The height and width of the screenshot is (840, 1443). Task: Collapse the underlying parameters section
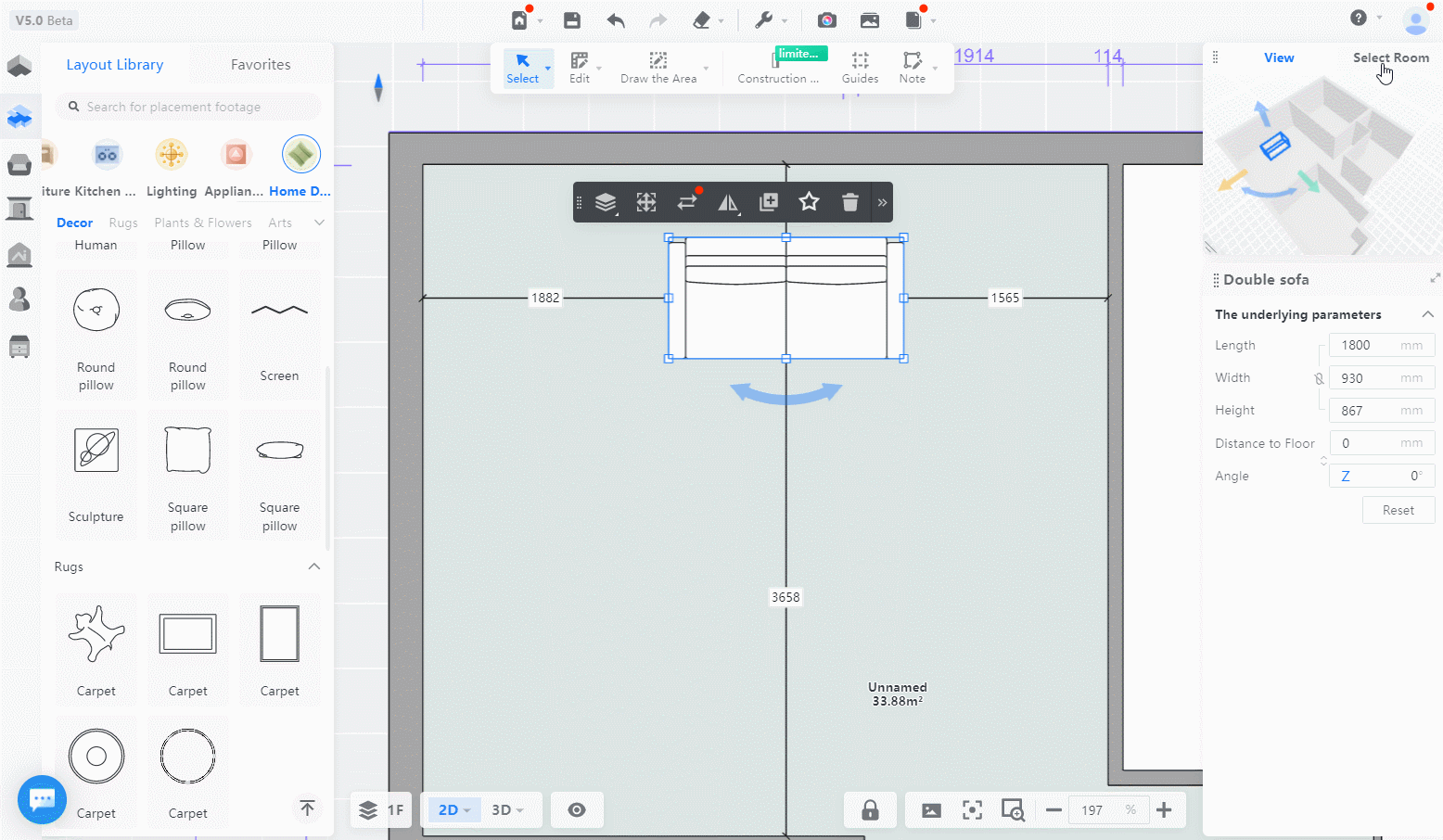pos(1427,314)
